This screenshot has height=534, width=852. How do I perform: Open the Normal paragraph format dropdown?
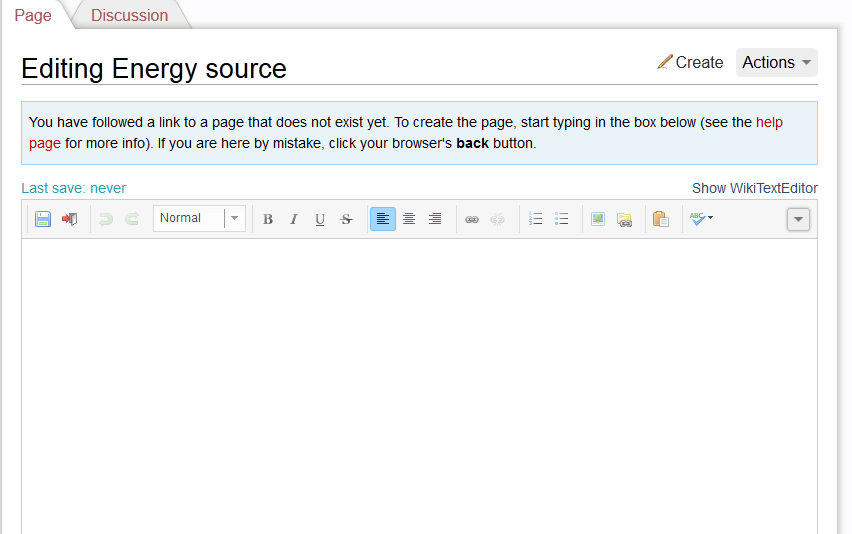tap(199, 219)
